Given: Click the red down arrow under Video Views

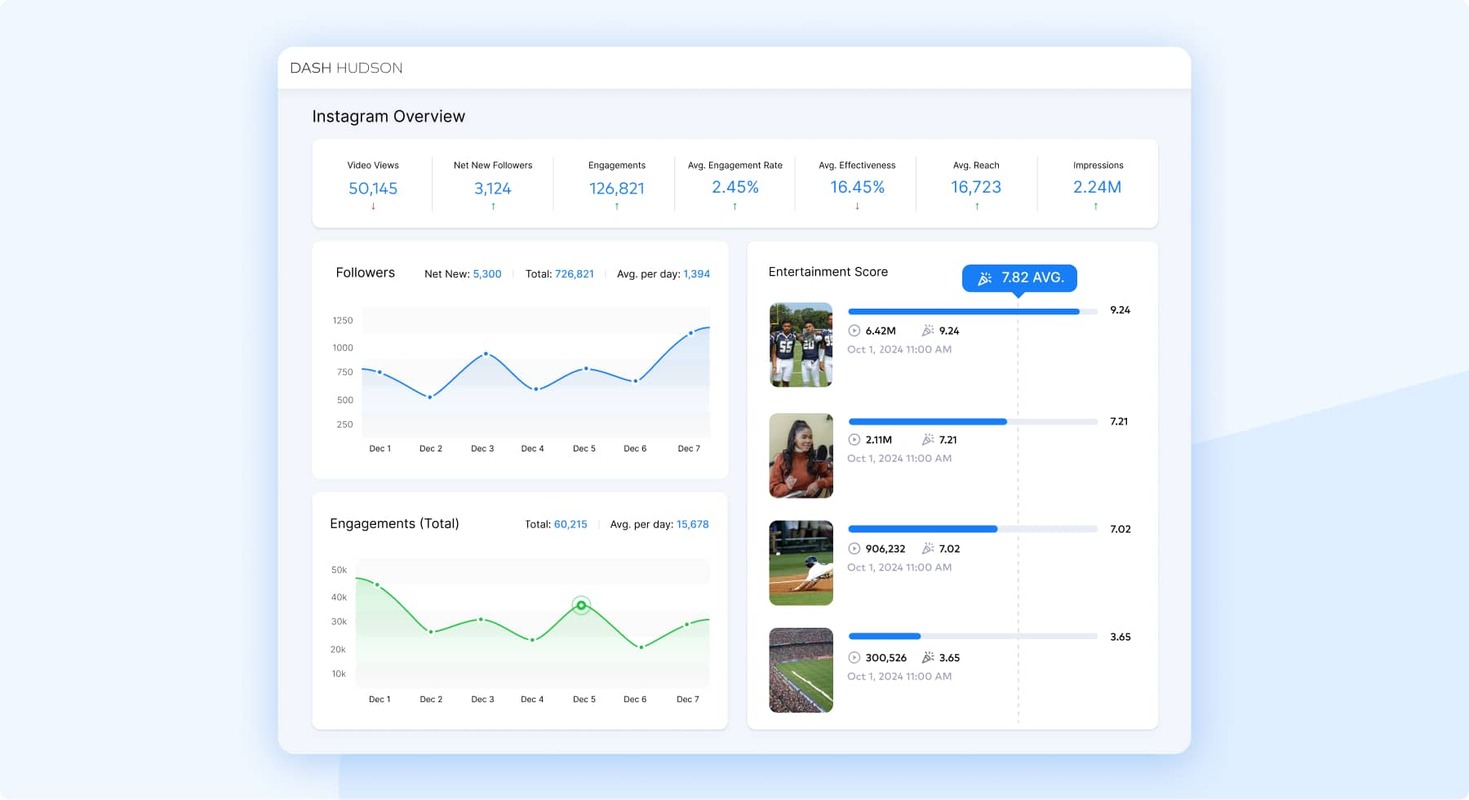Looking at the screenshot, I should 374,205.
